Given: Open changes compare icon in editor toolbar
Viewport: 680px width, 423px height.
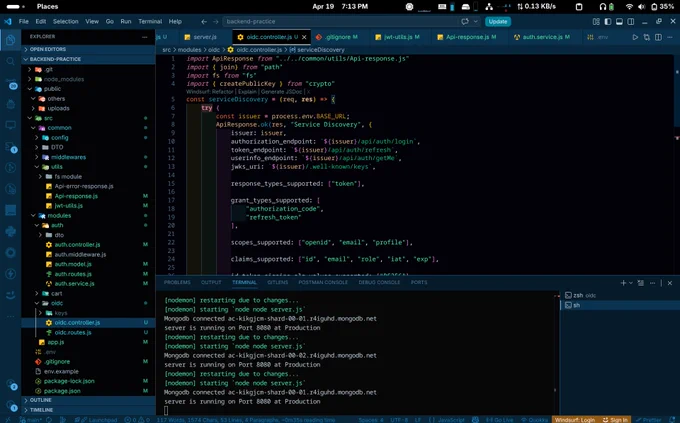Looking at the screenshot, I should click(647, 37).
